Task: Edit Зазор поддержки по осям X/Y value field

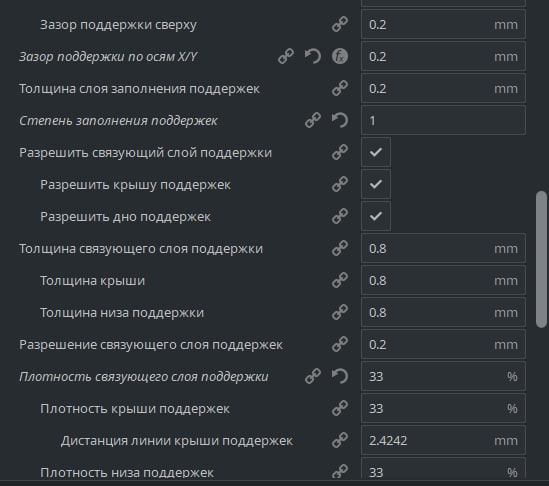Action: [x=443, y=56]
